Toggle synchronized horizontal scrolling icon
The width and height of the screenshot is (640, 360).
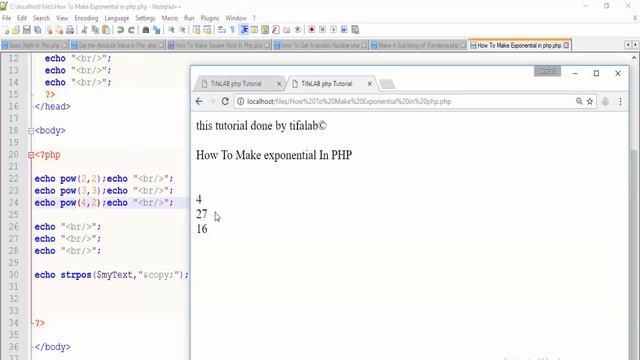coord(207,30)
